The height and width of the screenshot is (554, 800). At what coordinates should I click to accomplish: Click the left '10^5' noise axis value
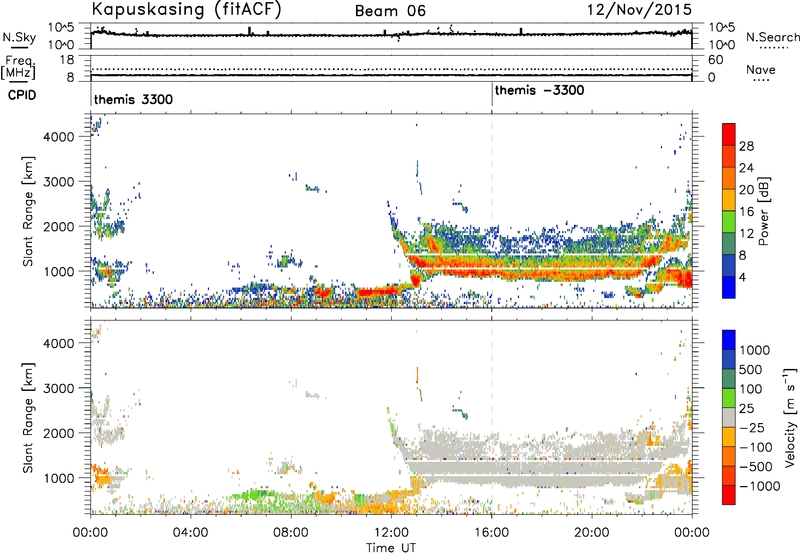pyautogui.click(x=61, y=27)
